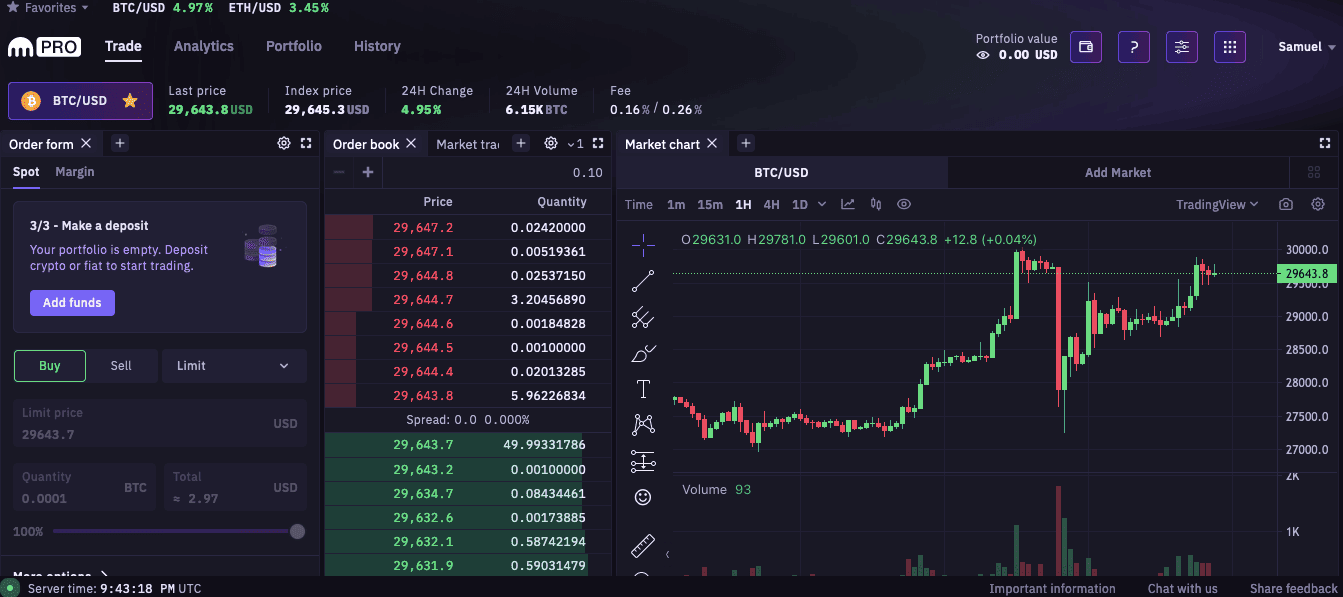
Task: Select the pattern drawing tool on chart
Action: [643, 425]
